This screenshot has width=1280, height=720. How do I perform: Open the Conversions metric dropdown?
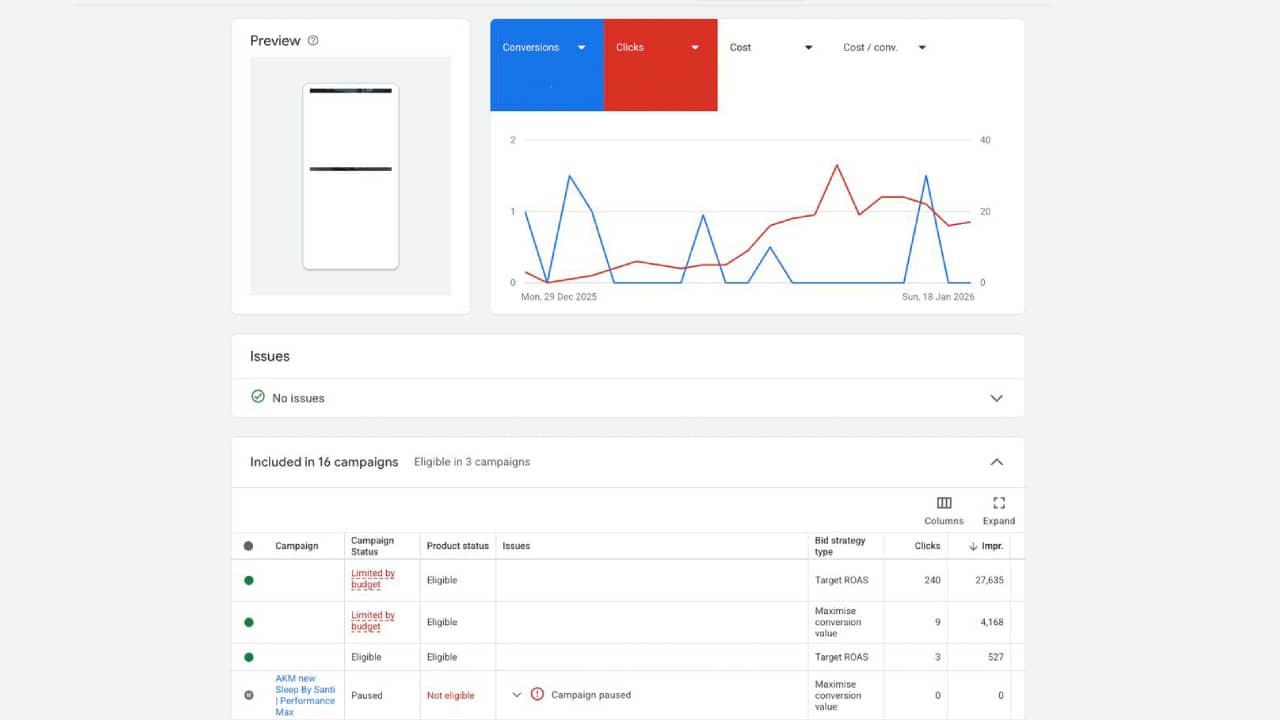click(x=581, y=48)
